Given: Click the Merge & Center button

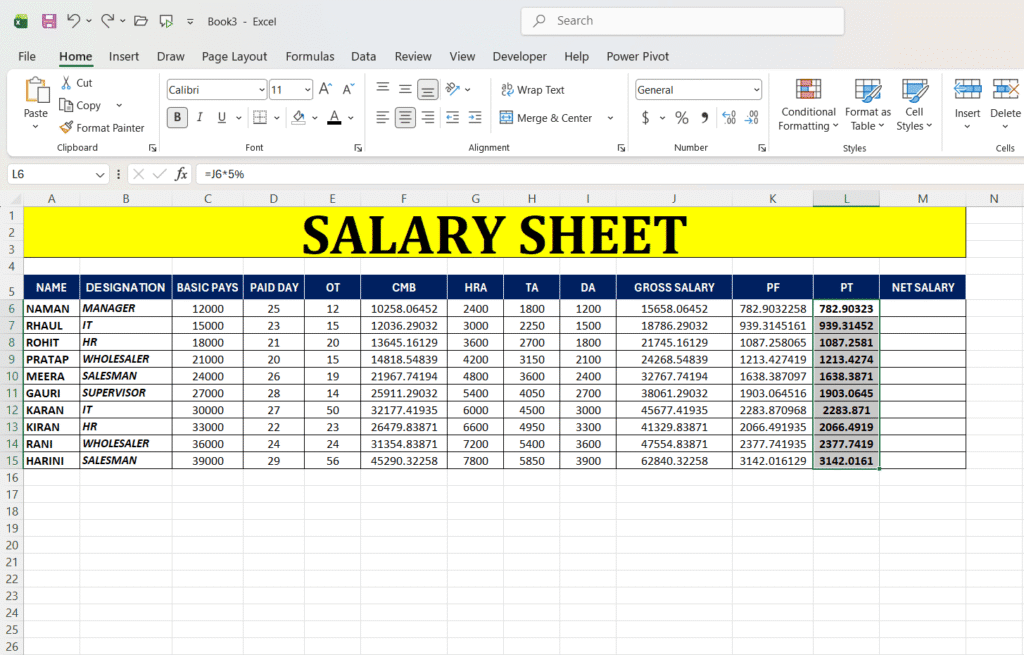Looking at the screenshot, I should 546,118.
